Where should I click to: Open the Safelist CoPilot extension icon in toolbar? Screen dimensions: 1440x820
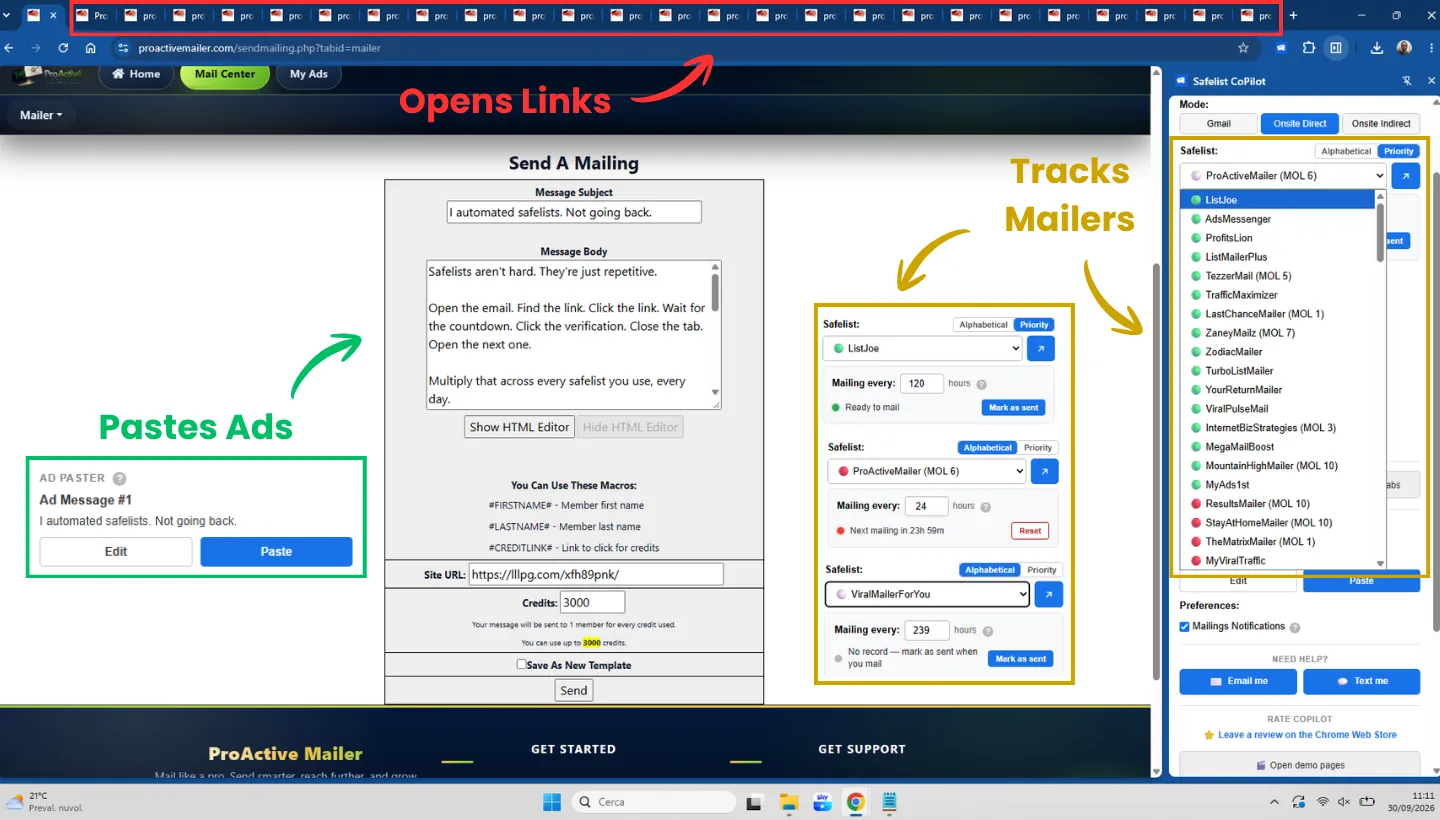[1281, 48]
